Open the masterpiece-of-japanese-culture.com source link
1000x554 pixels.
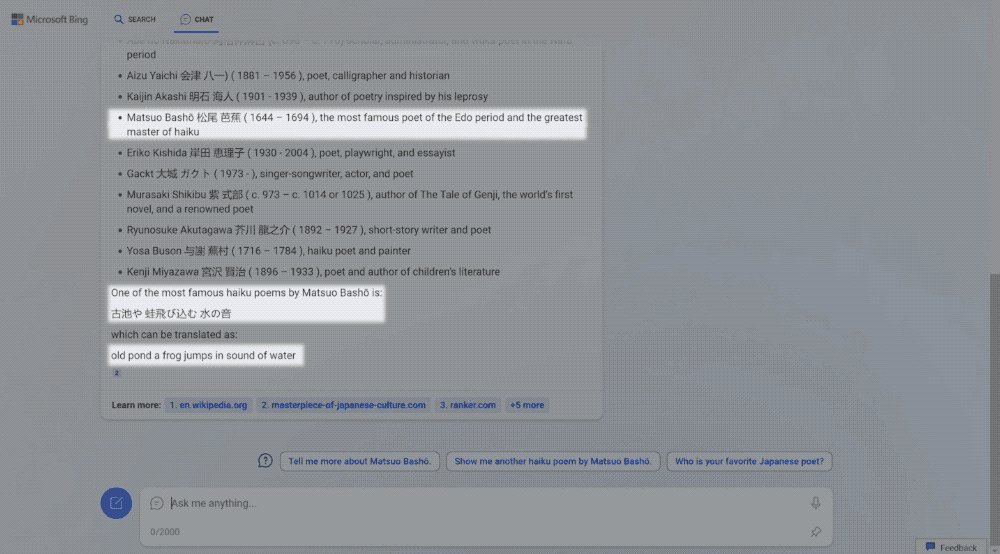click(x=343, y=405)
